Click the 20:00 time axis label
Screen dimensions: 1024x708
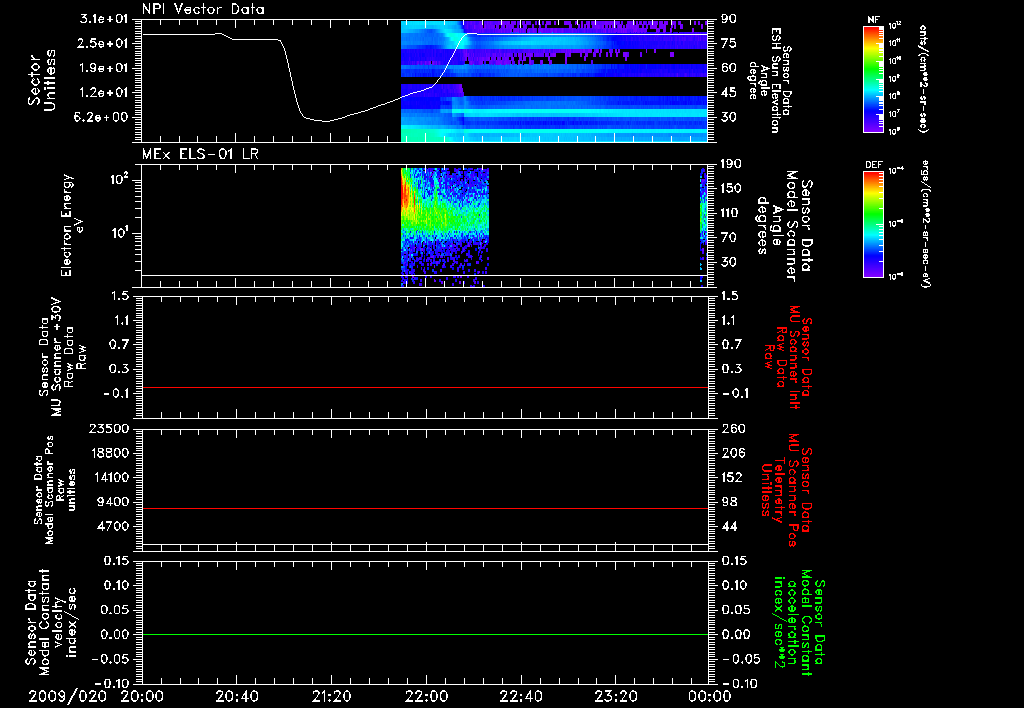point(141,696)
